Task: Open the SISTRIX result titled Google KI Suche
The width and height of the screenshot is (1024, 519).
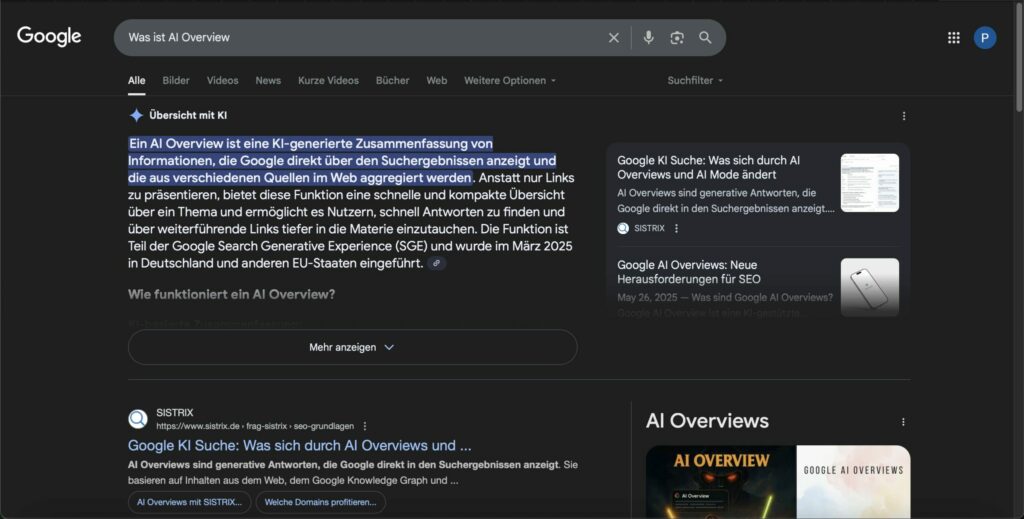Action: pos(299,446)
